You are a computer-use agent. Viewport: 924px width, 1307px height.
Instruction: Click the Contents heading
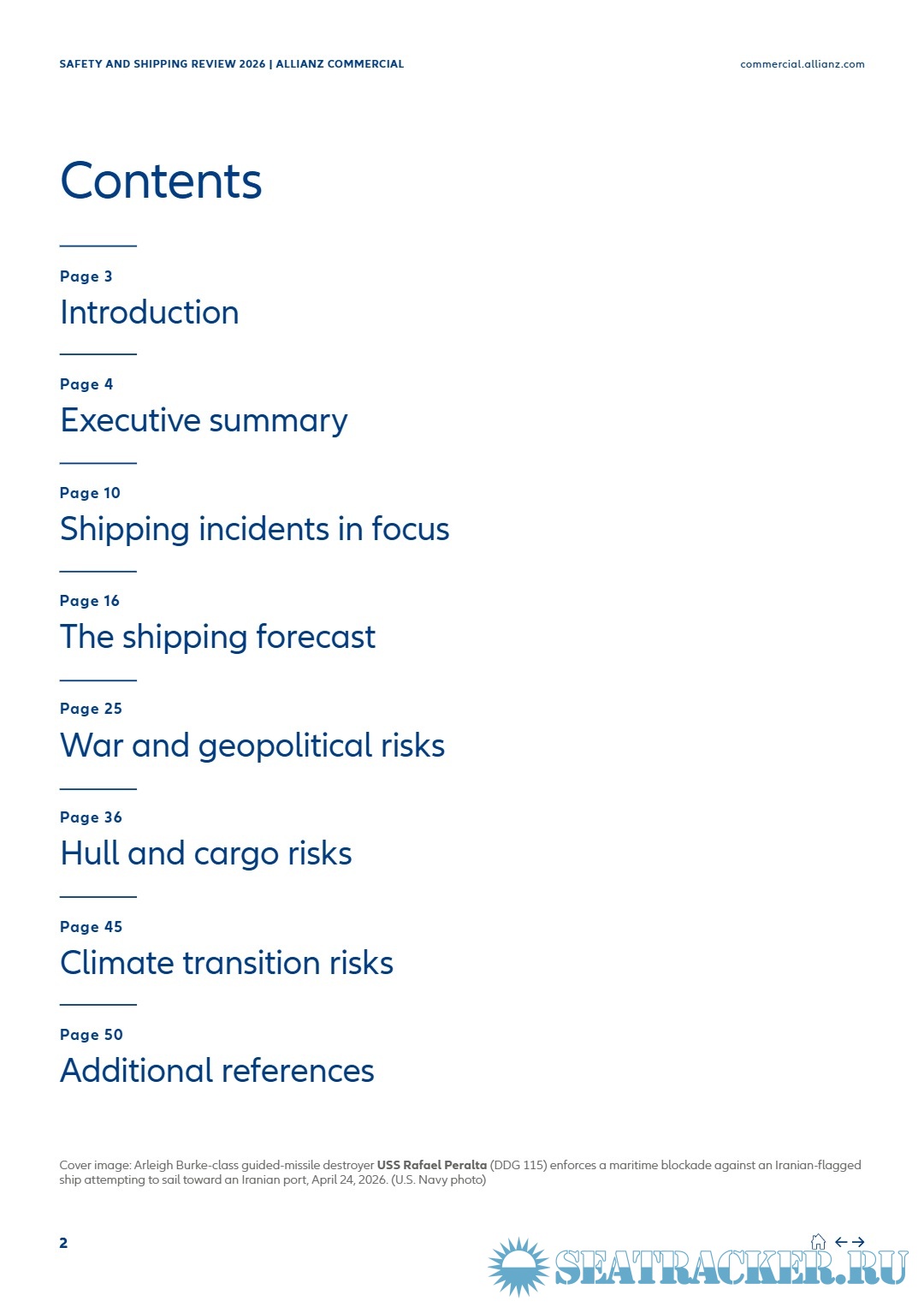pos(161,181)
